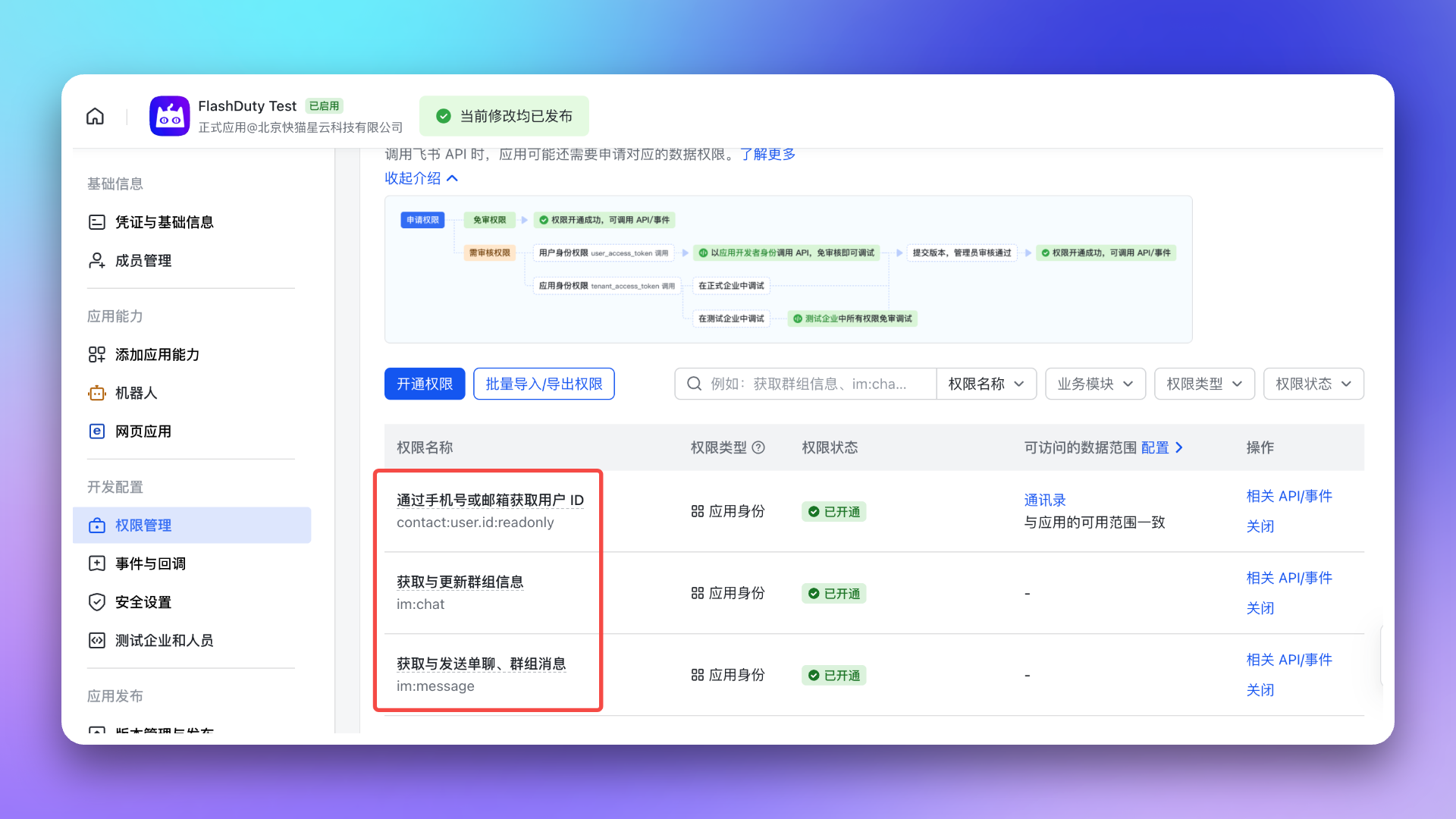Click the blue 开通权限 button

pos(425,384)
